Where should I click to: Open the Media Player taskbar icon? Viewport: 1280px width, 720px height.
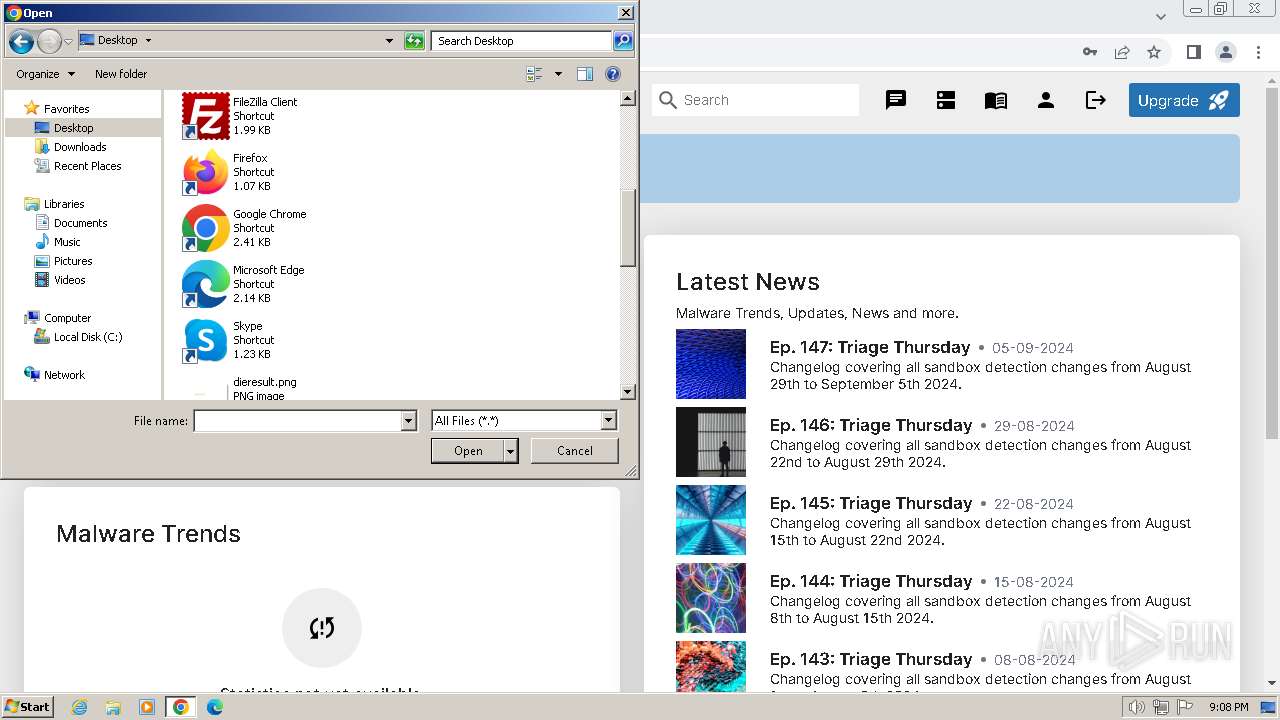[147, 707]
